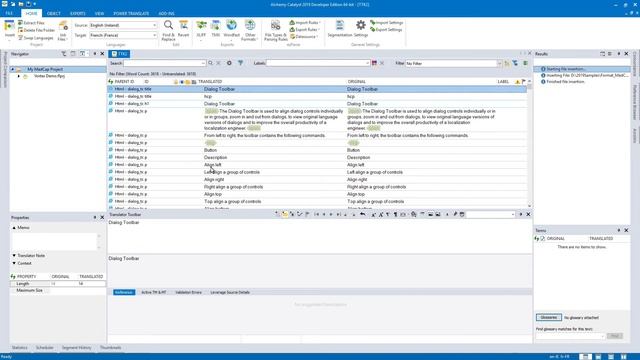Select the 'Align right' translated row
This screenshot has width=640, height=360.
[x=318, y=179]
